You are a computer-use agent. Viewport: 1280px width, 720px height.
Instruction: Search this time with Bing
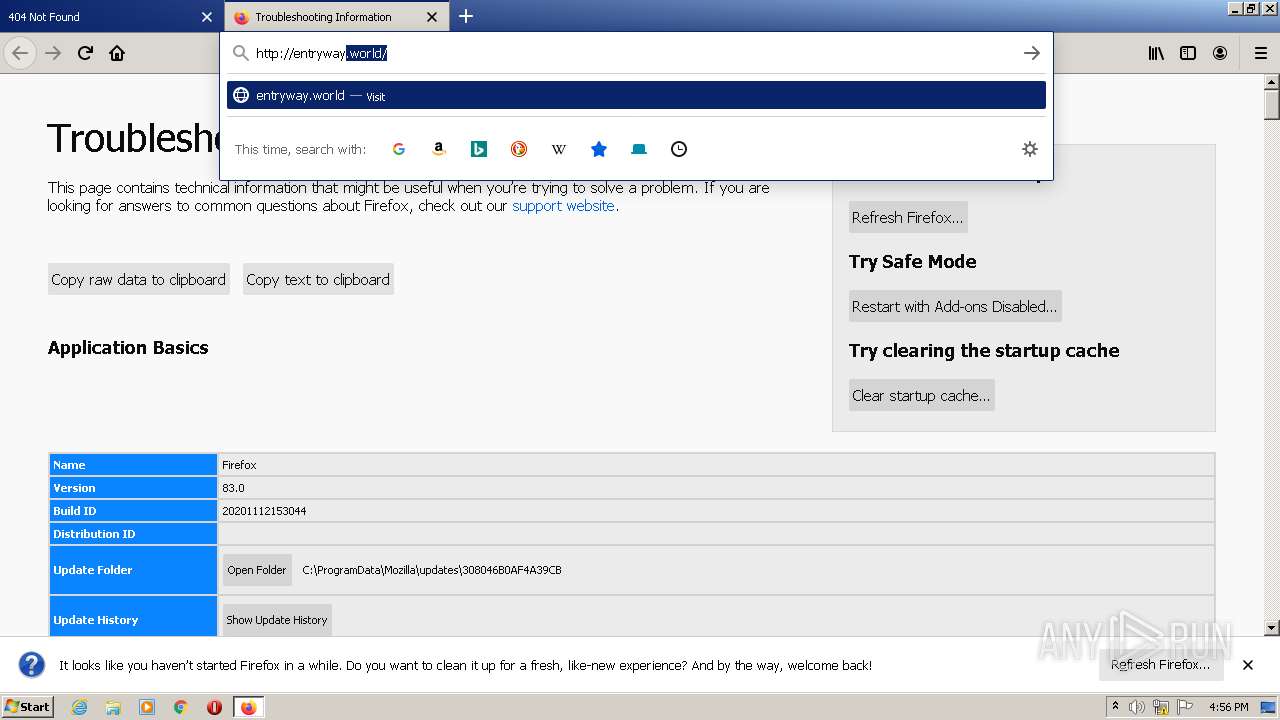click(x=479, y=149)
